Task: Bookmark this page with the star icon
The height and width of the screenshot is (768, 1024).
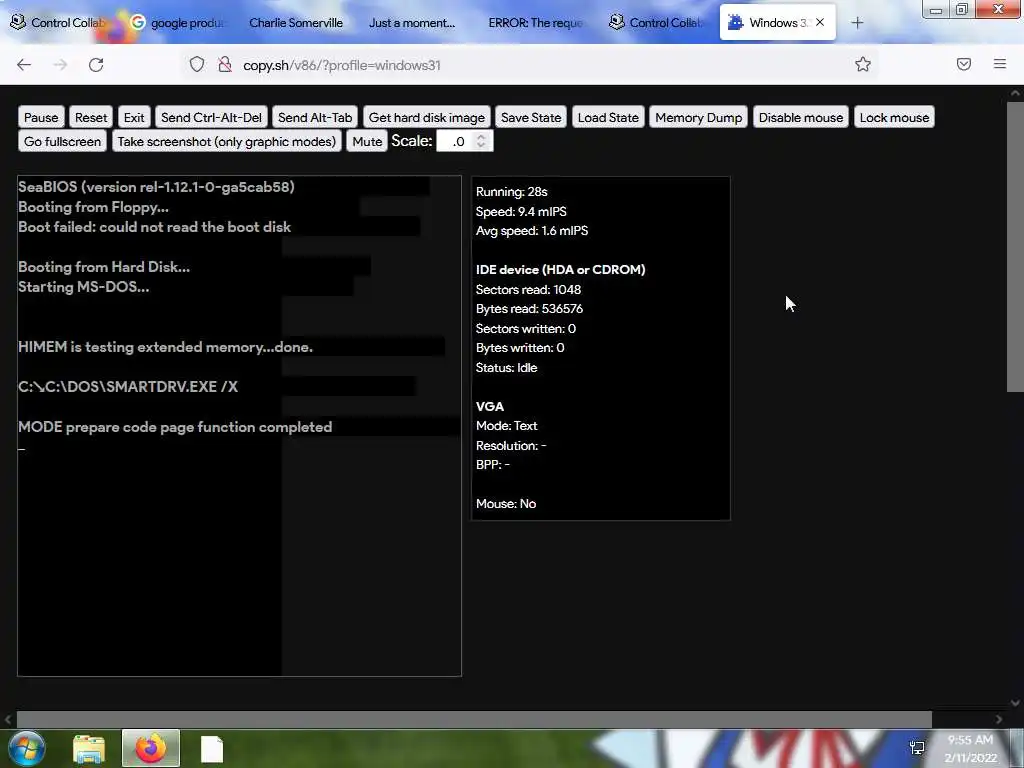Action: pos(863,64)
